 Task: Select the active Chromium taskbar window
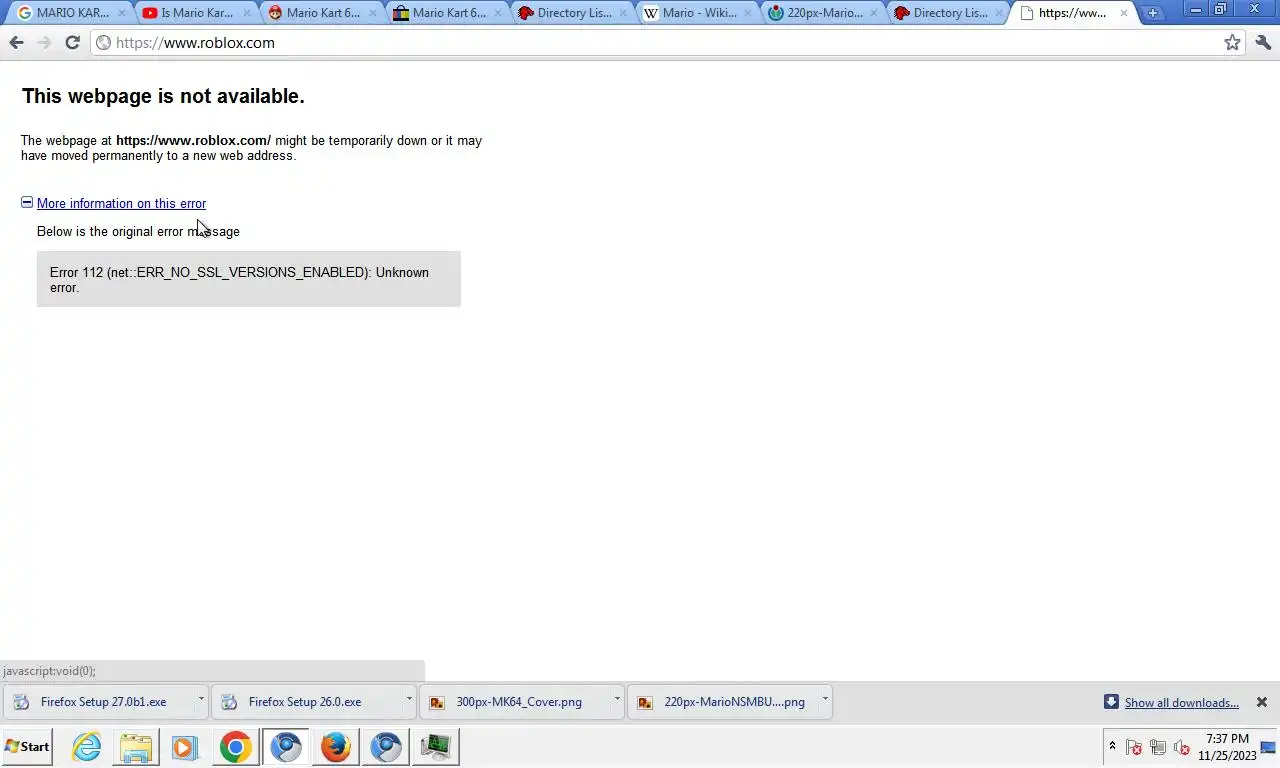[286, 746]
